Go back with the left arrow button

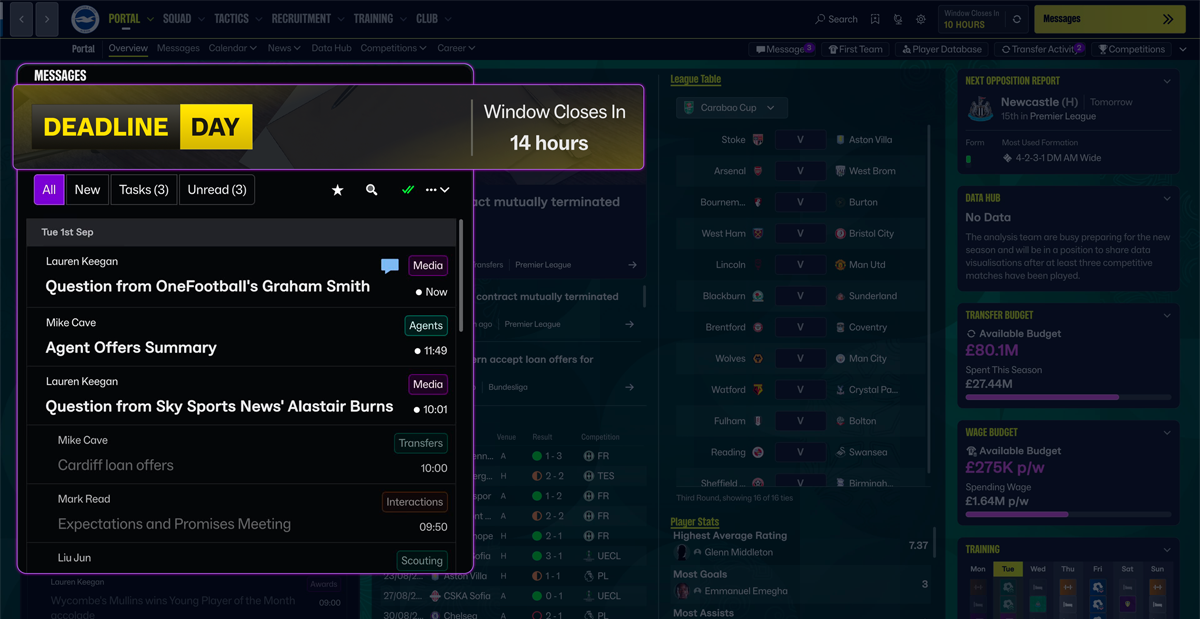(22, 19)
